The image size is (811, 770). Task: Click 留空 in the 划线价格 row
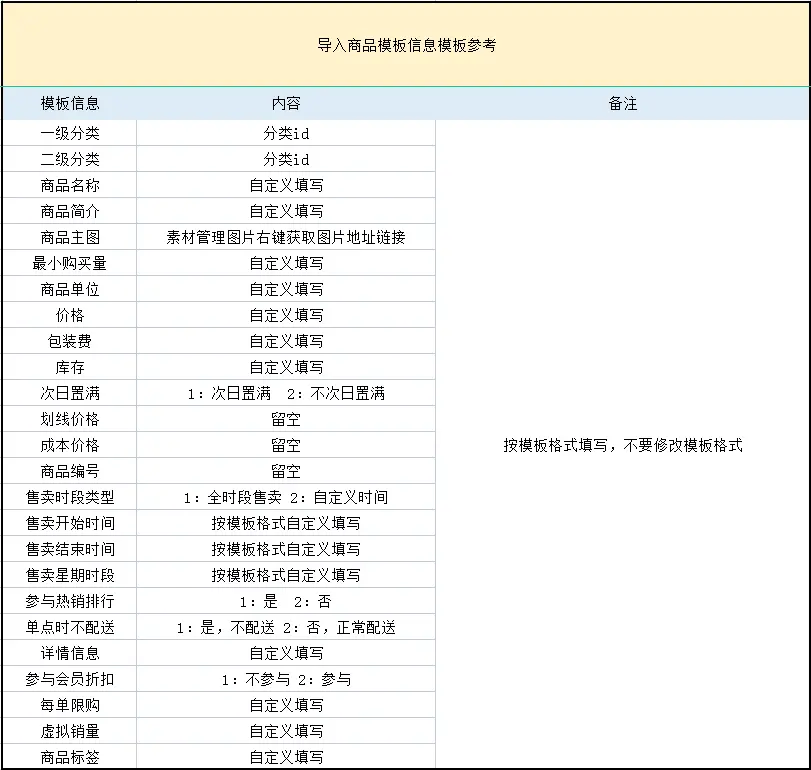[286, 419]
